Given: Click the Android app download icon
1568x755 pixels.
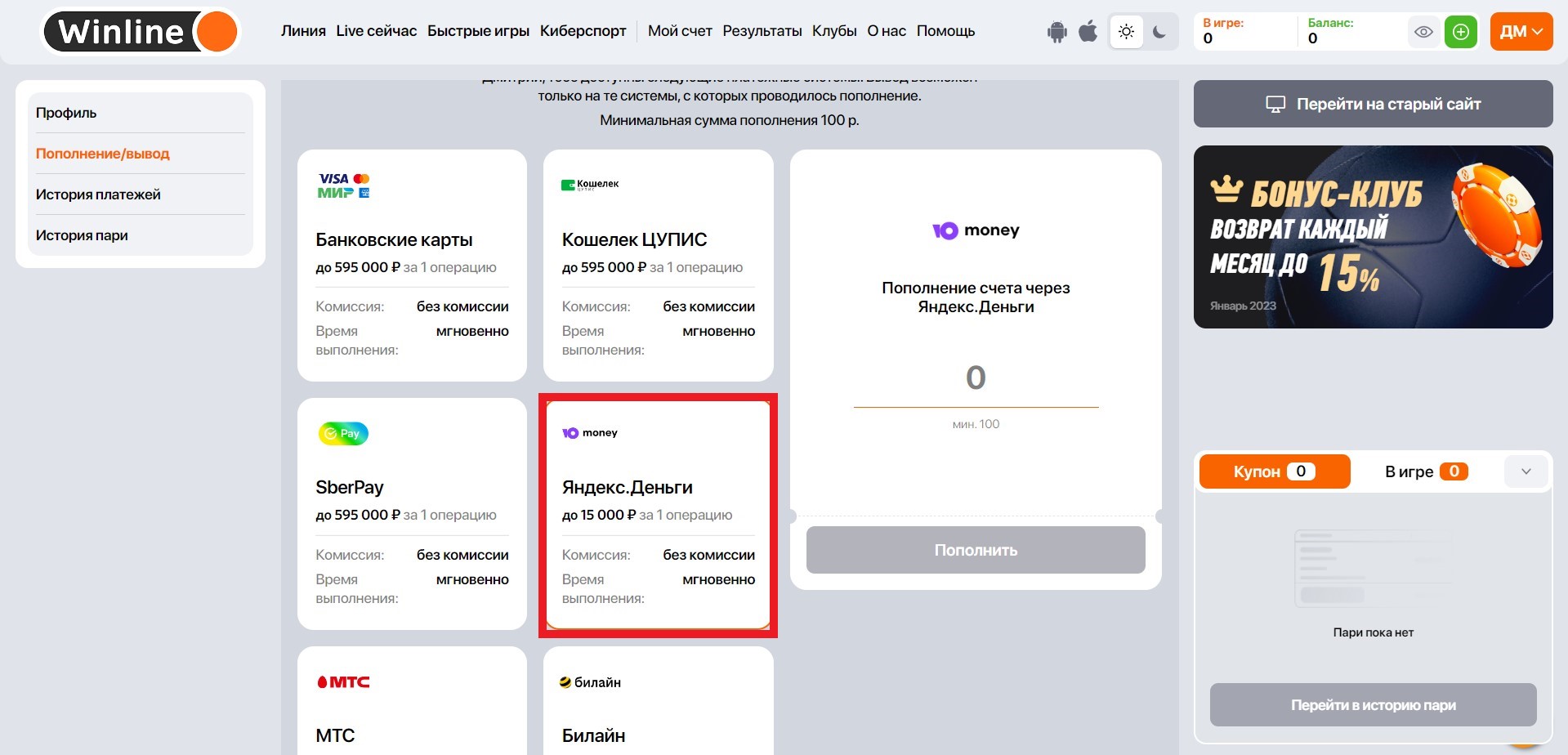Looking at the screenshot, I should click(1057, 32).
